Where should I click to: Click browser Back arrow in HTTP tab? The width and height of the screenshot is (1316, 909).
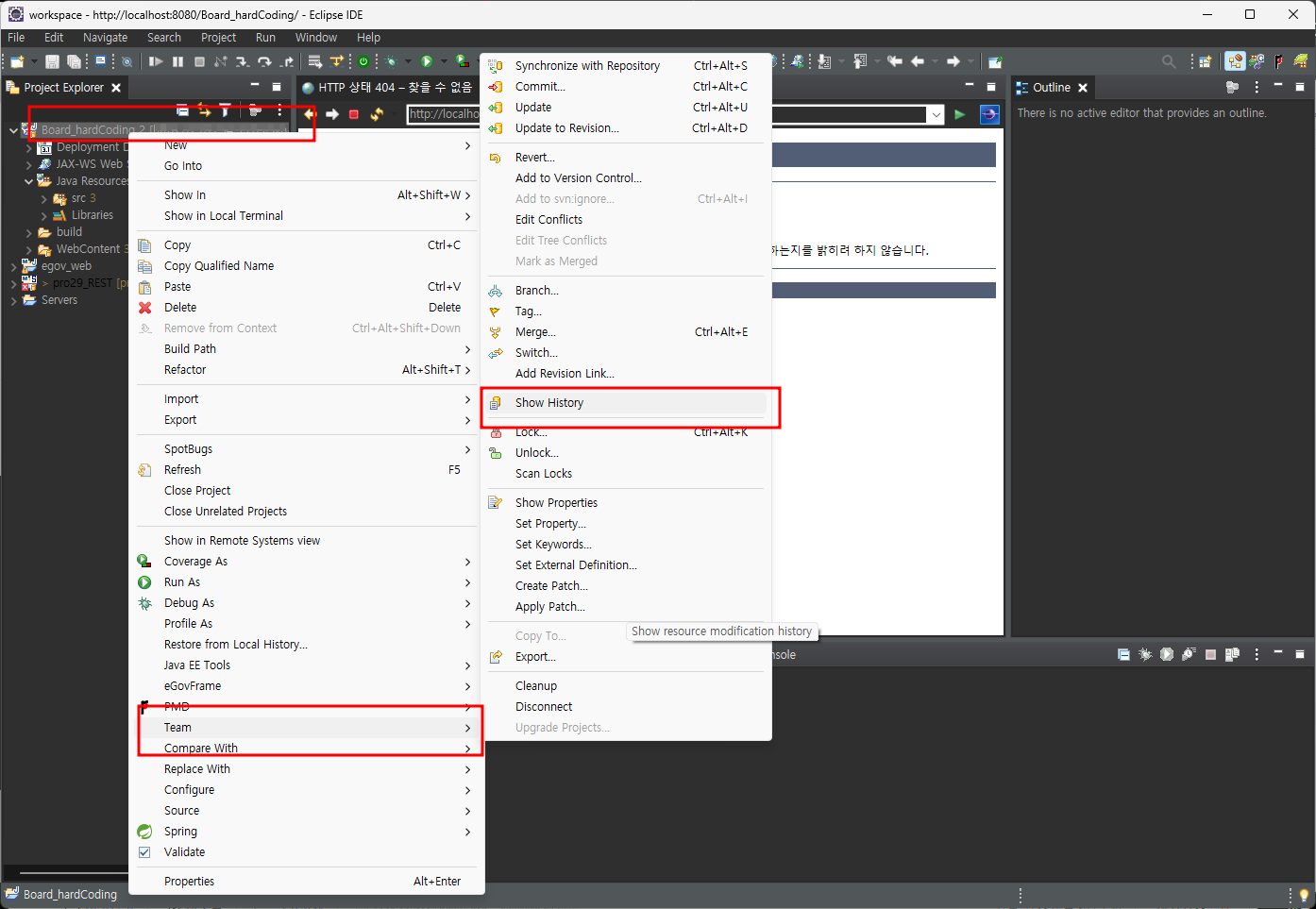point(310,114)
